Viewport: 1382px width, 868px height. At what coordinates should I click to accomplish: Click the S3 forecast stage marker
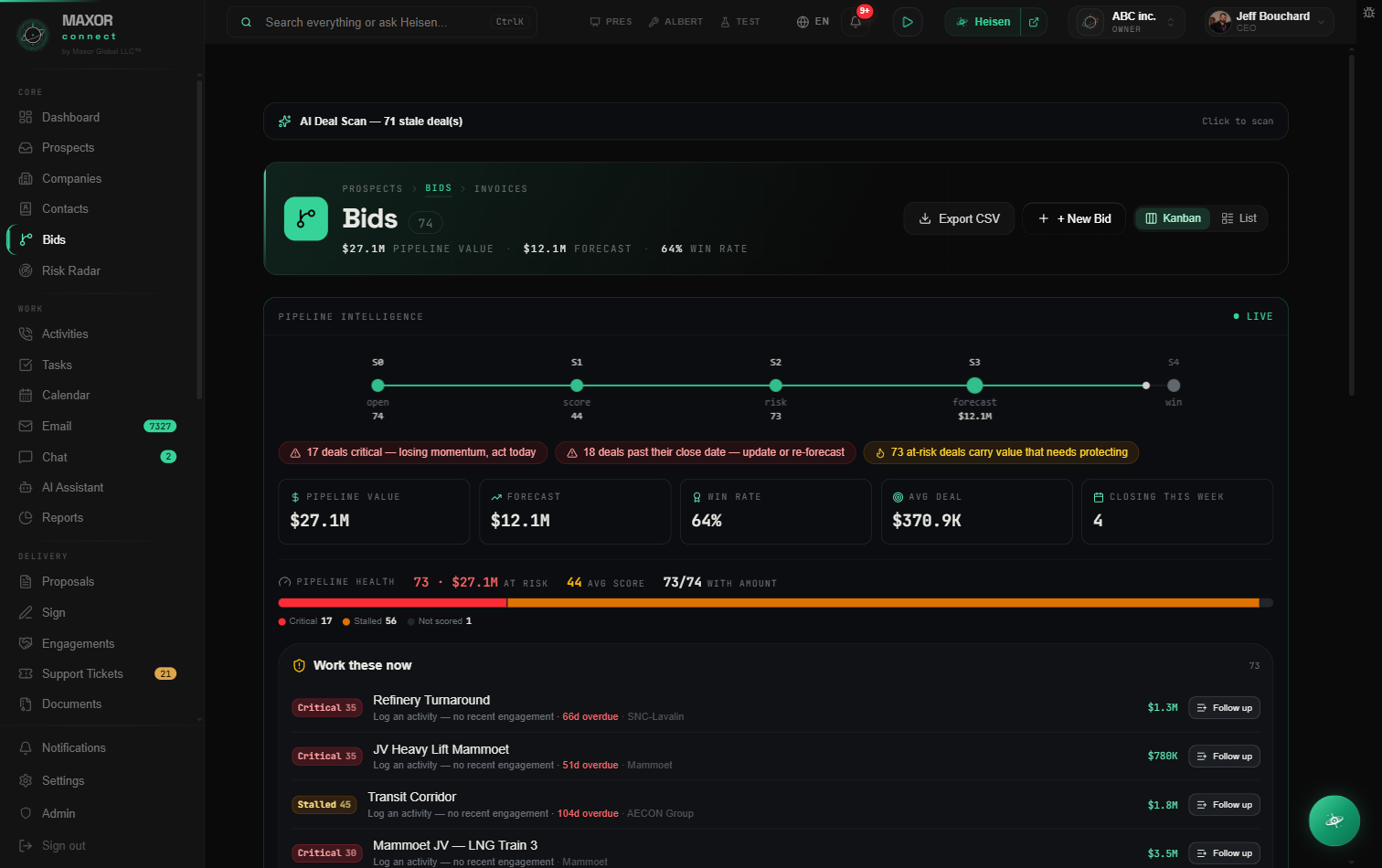[974, 386]
